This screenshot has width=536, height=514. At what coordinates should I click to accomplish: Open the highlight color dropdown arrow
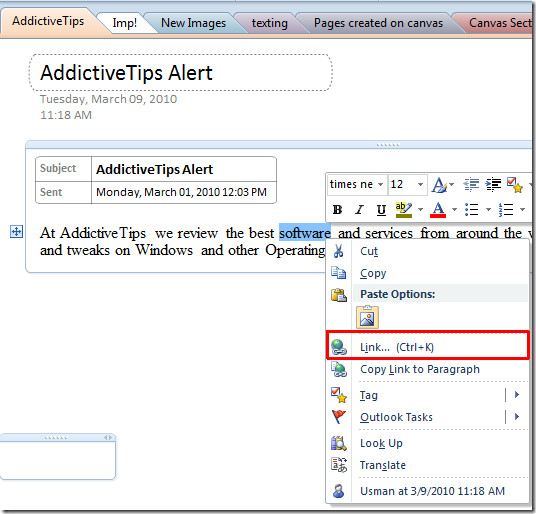point(420,209)
